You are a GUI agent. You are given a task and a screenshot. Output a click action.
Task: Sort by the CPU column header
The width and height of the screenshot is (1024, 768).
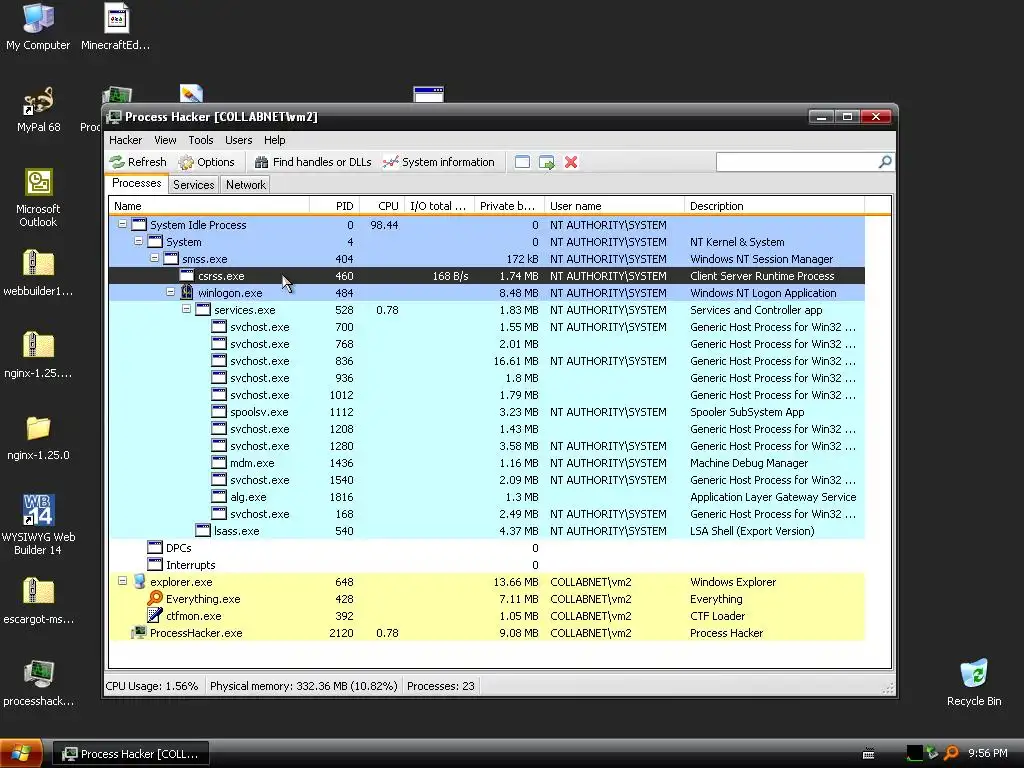pyautogui.click(x=383, y=206)
